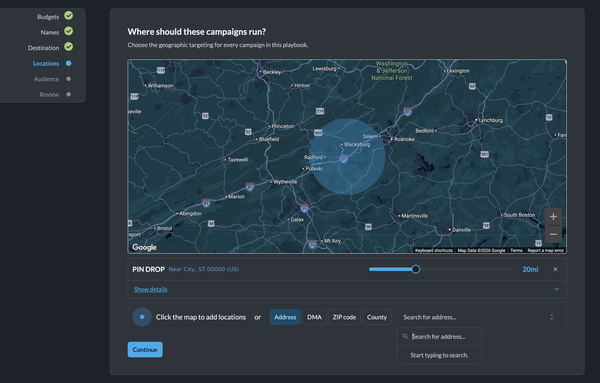Viewport: 600px width, 383px height.
Task: Click the Blacksburg label on the map
Action: coord(357,144)
